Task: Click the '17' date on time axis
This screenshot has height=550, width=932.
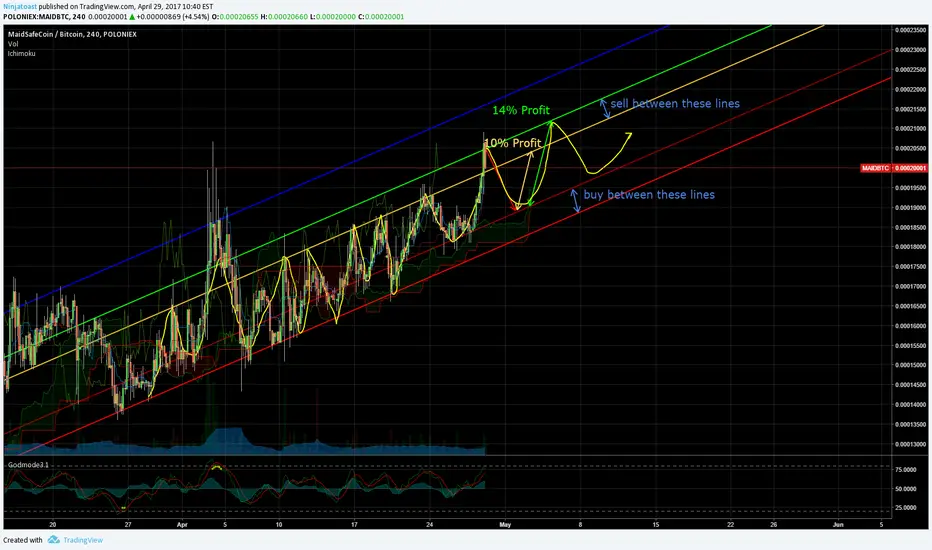Action: pyautogui.click(x=354, y=524)
